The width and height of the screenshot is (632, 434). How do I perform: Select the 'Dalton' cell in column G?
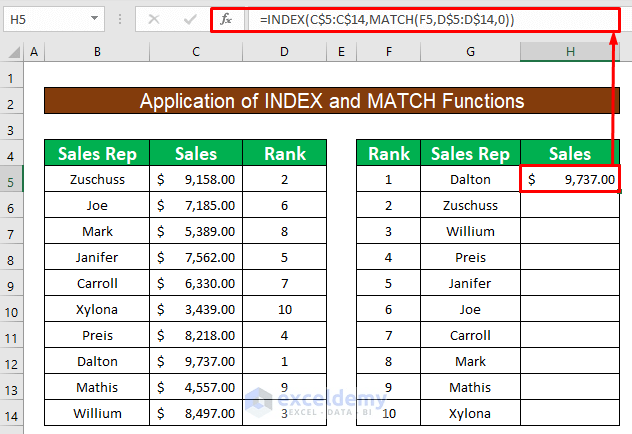[x=470, y=179]
